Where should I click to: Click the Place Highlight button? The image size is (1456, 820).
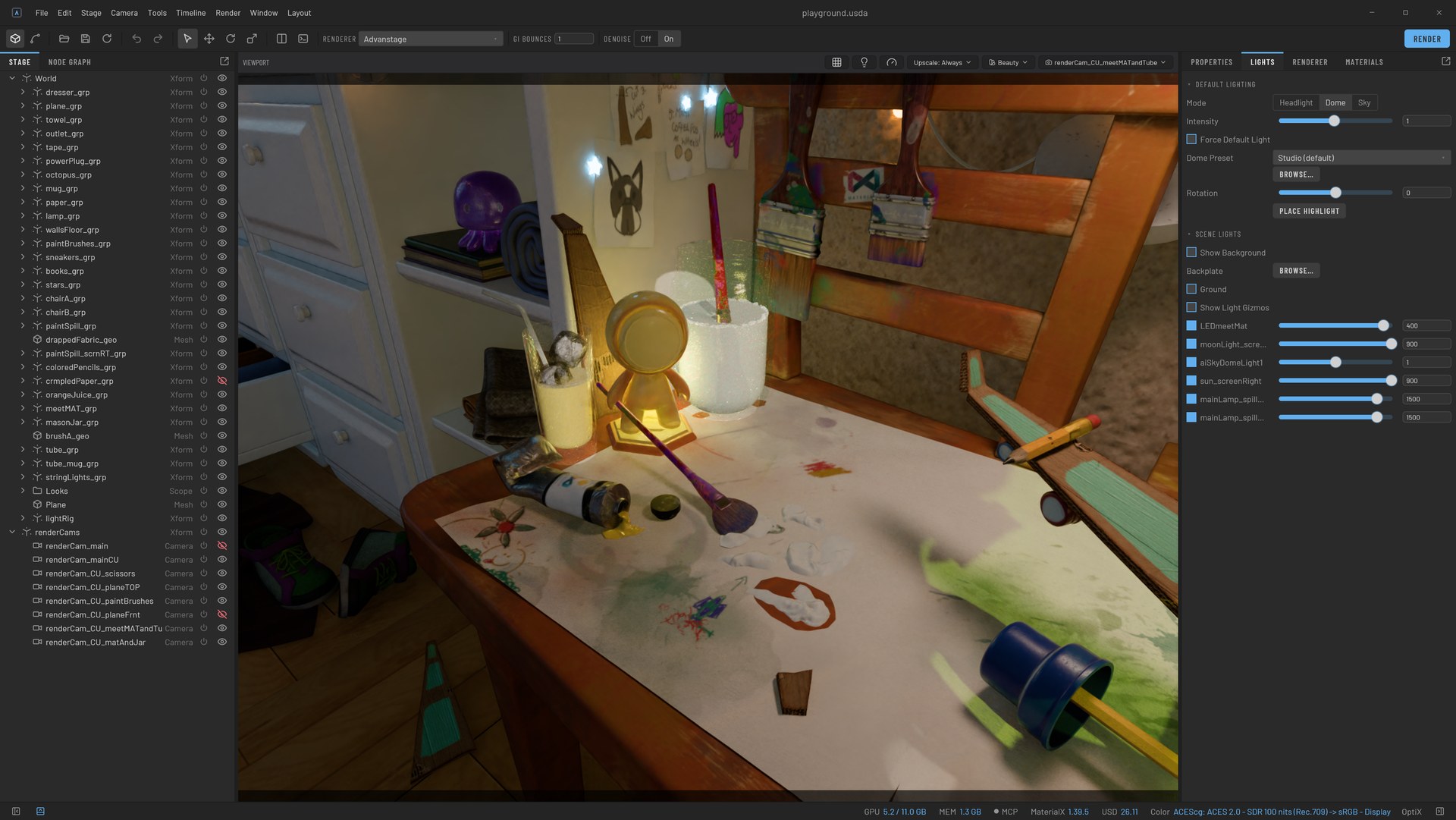(x=1309, y=211)
